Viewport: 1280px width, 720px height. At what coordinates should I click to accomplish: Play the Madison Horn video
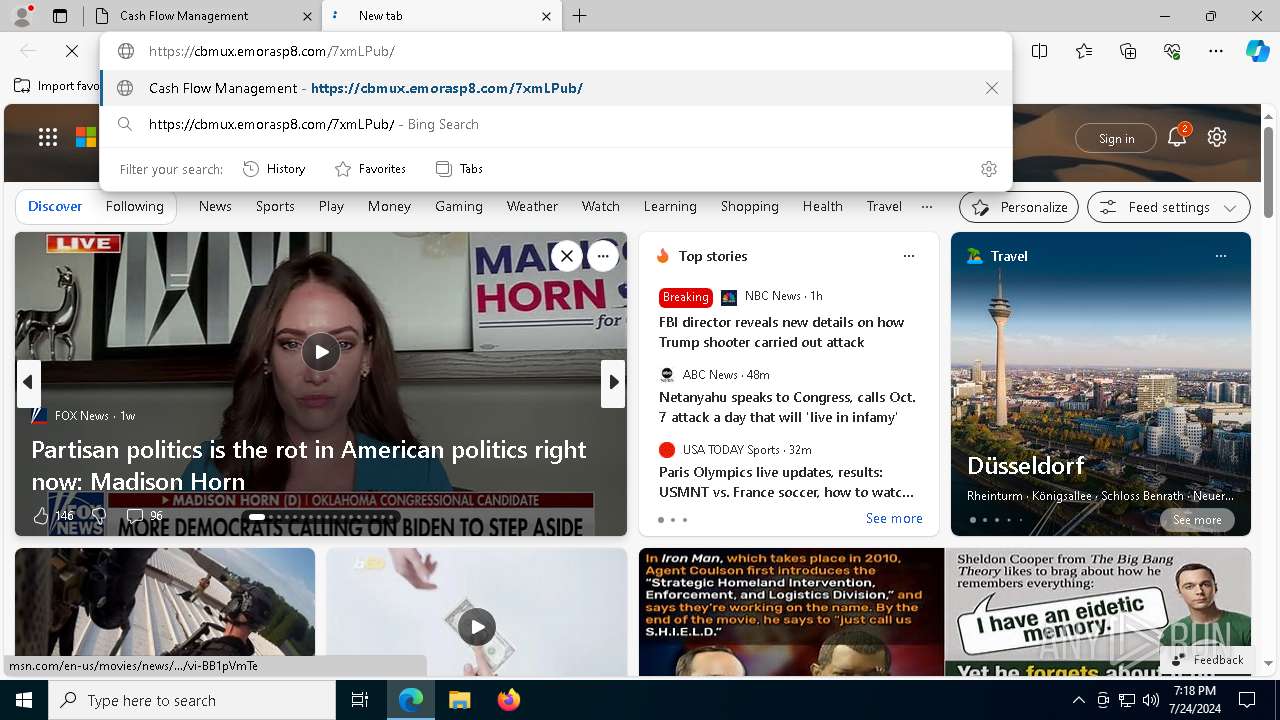point(321,352)
